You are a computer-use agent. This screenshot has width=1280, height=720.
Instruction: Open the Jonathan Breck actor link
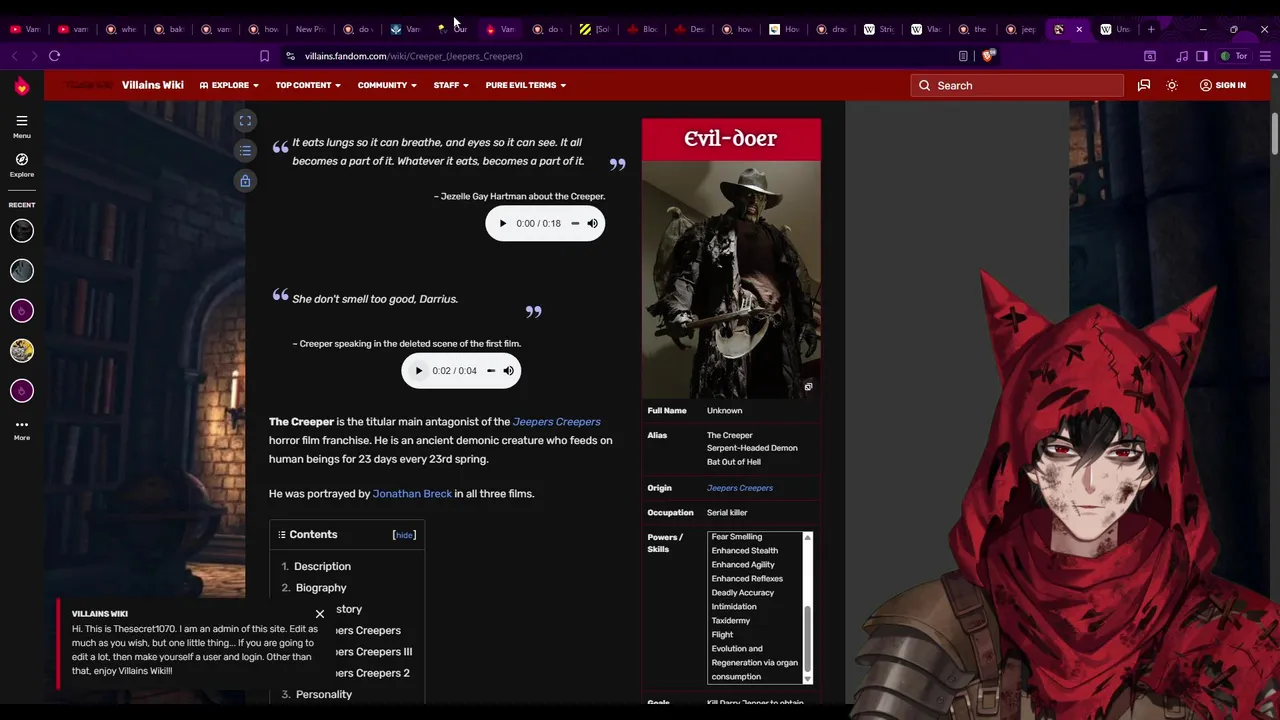click(412, 494)
